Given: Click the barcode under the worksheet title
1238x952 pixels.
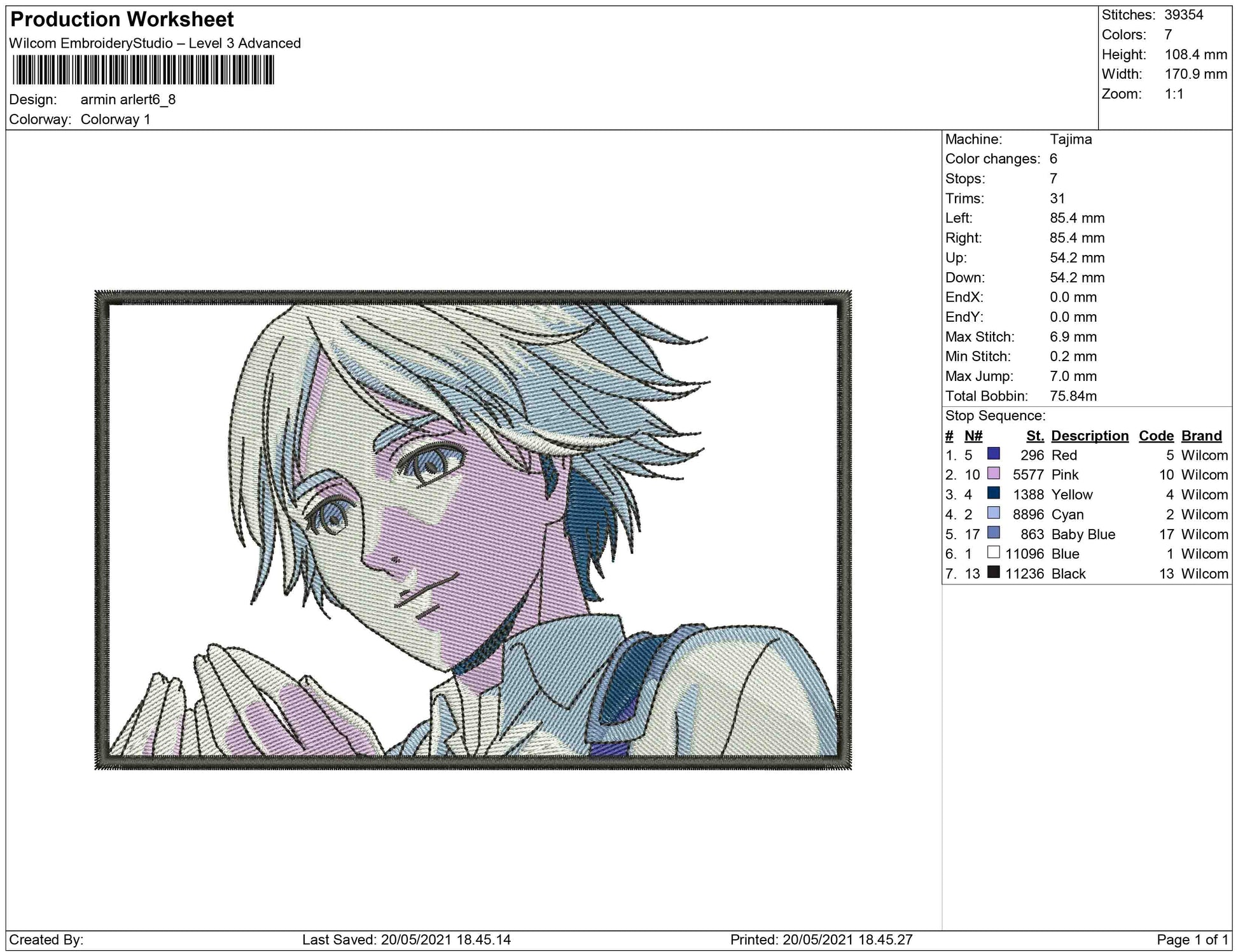Looking at the screenshot, I should coord(143,69).
